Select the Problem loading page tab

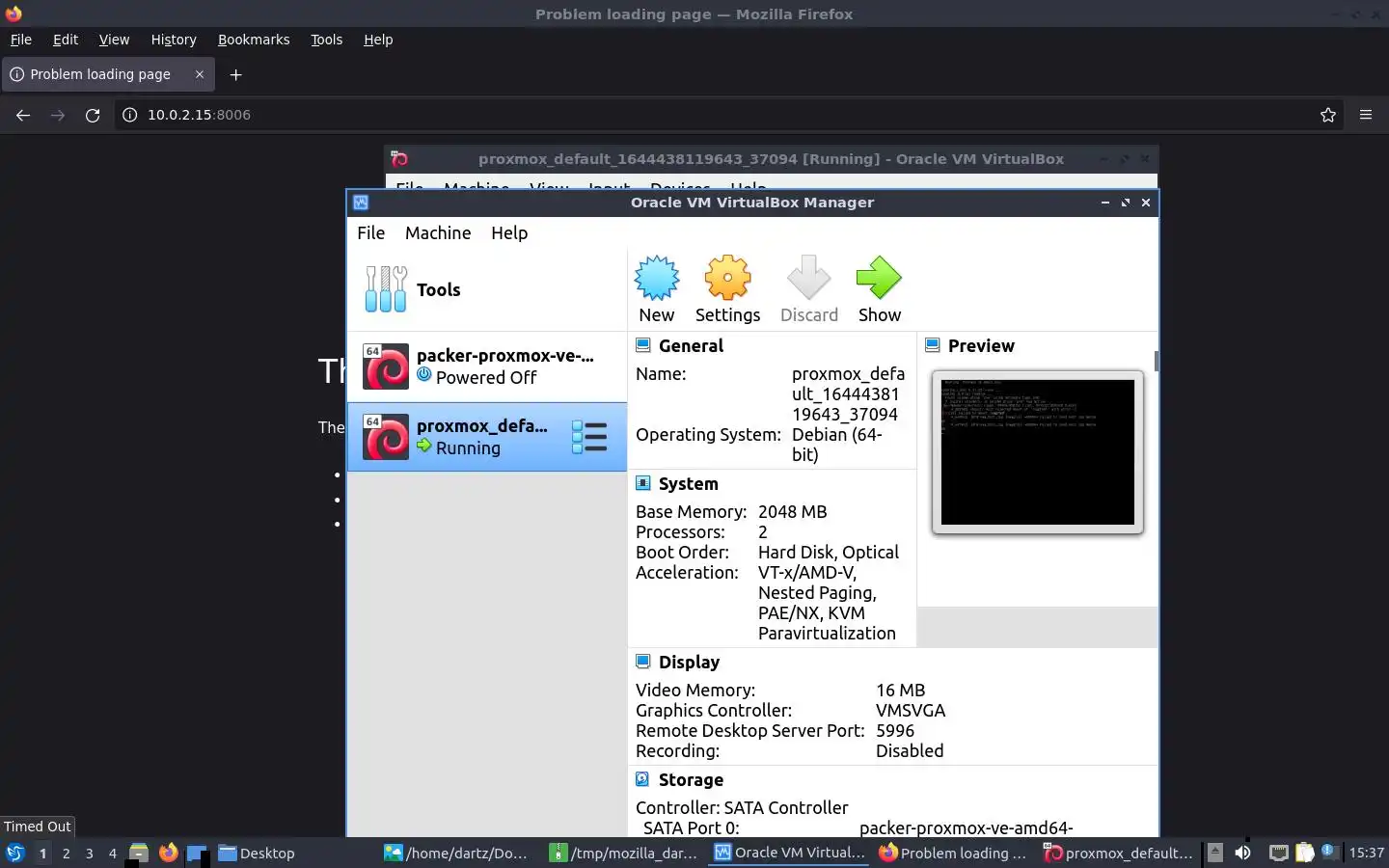108,74
